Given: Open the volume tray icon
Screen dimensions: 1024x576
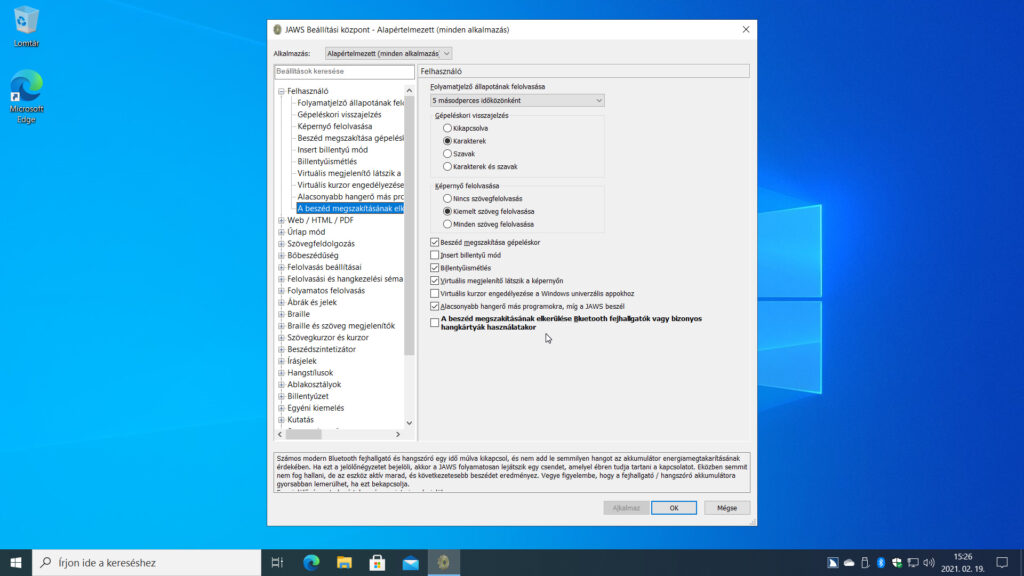Looking at the screenshot, I should (929, 562).
